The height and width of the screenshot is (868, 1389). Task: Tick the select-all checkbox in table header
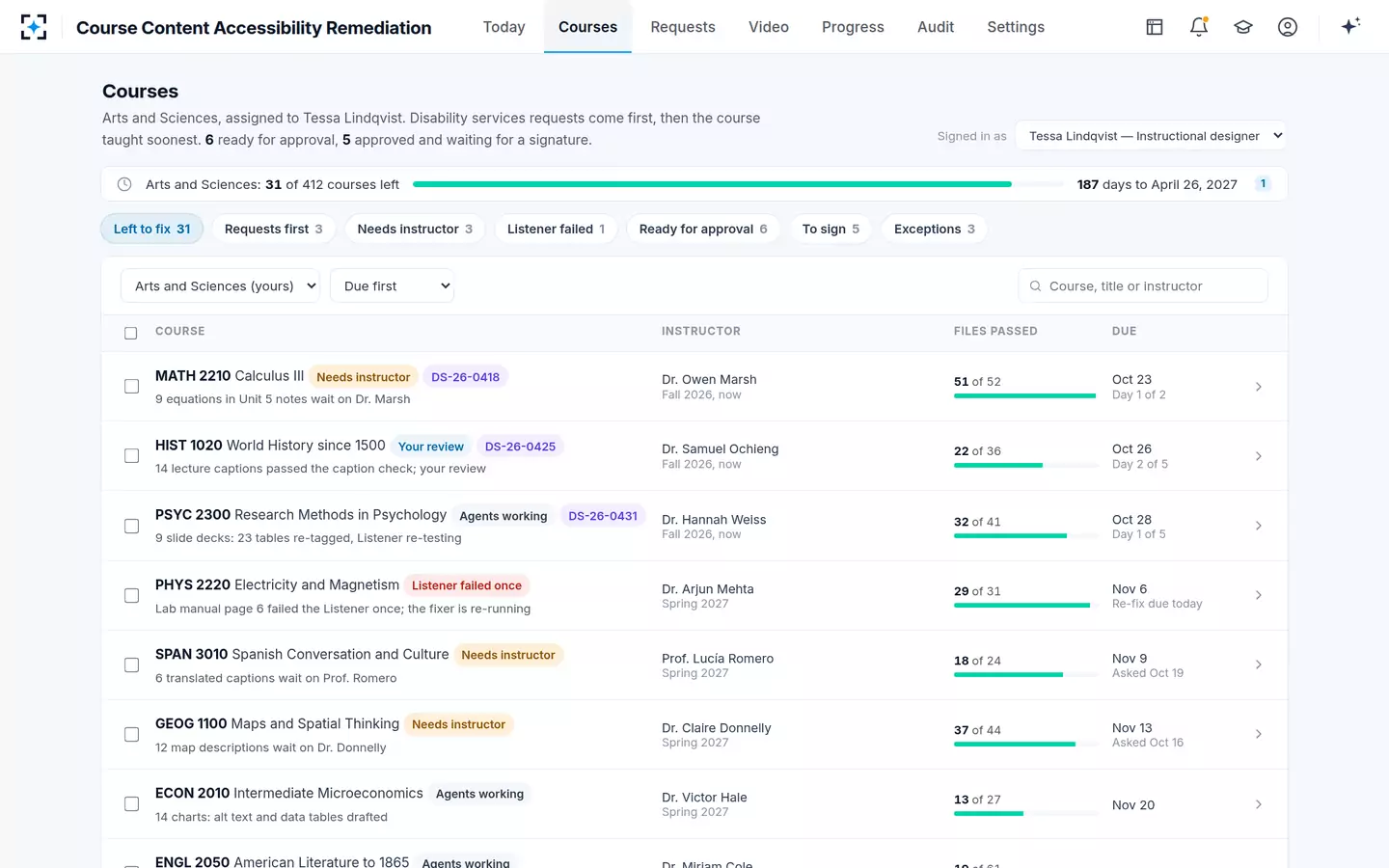coord(131,333)
